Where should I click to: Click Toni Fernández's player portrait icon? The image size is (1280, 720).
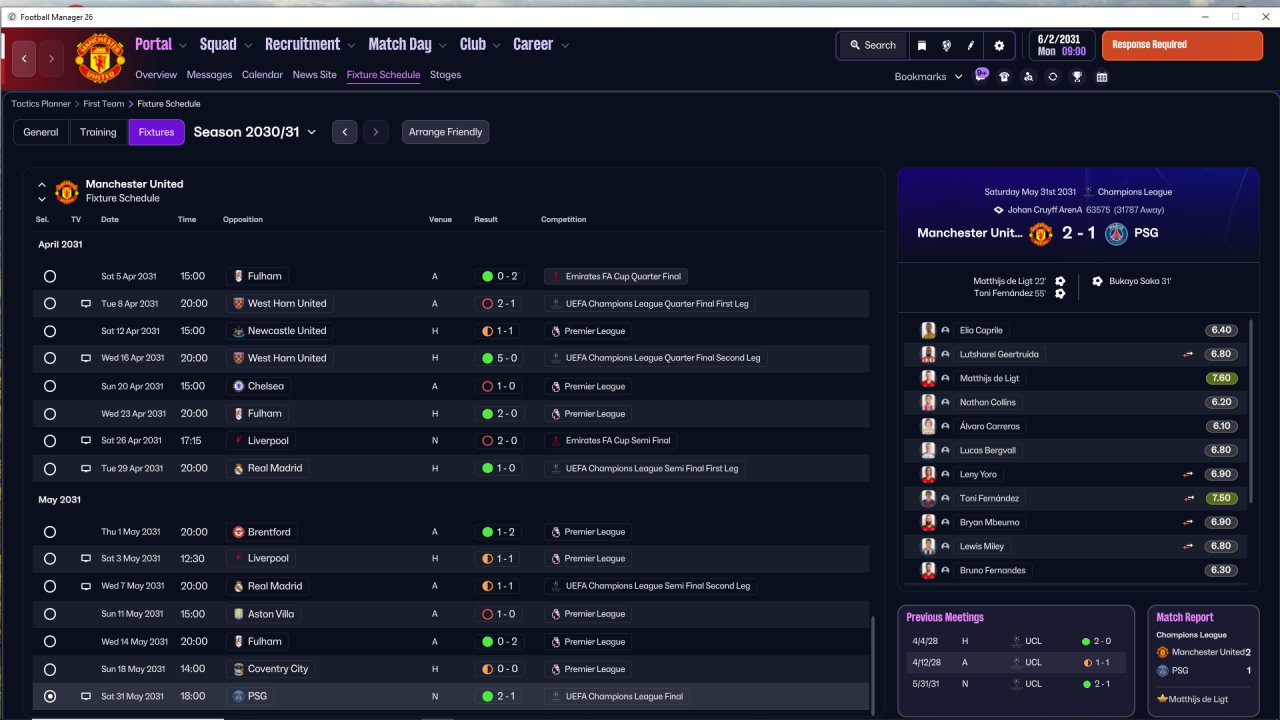click(x=928, y=498)
